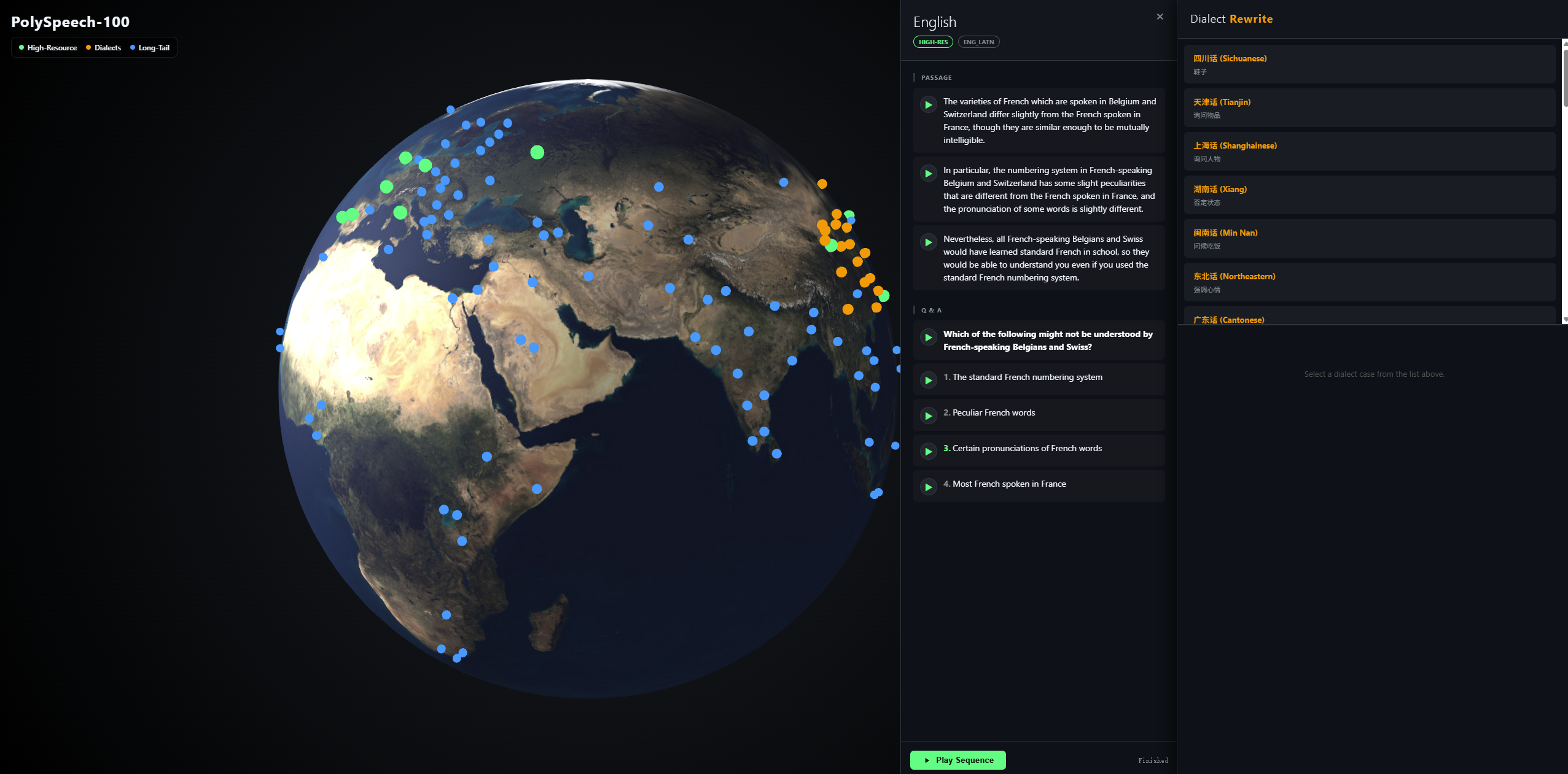Screen dimensions: 1568x774
Task: Select the 广东话 (Cantonese) dialect case
Action: 1369,316
